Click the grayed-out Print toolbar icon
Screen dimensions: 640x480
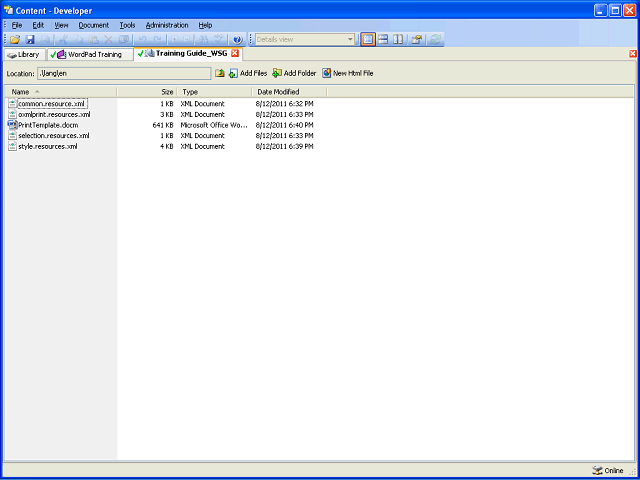pyautogui.click(x=45, y=40)
